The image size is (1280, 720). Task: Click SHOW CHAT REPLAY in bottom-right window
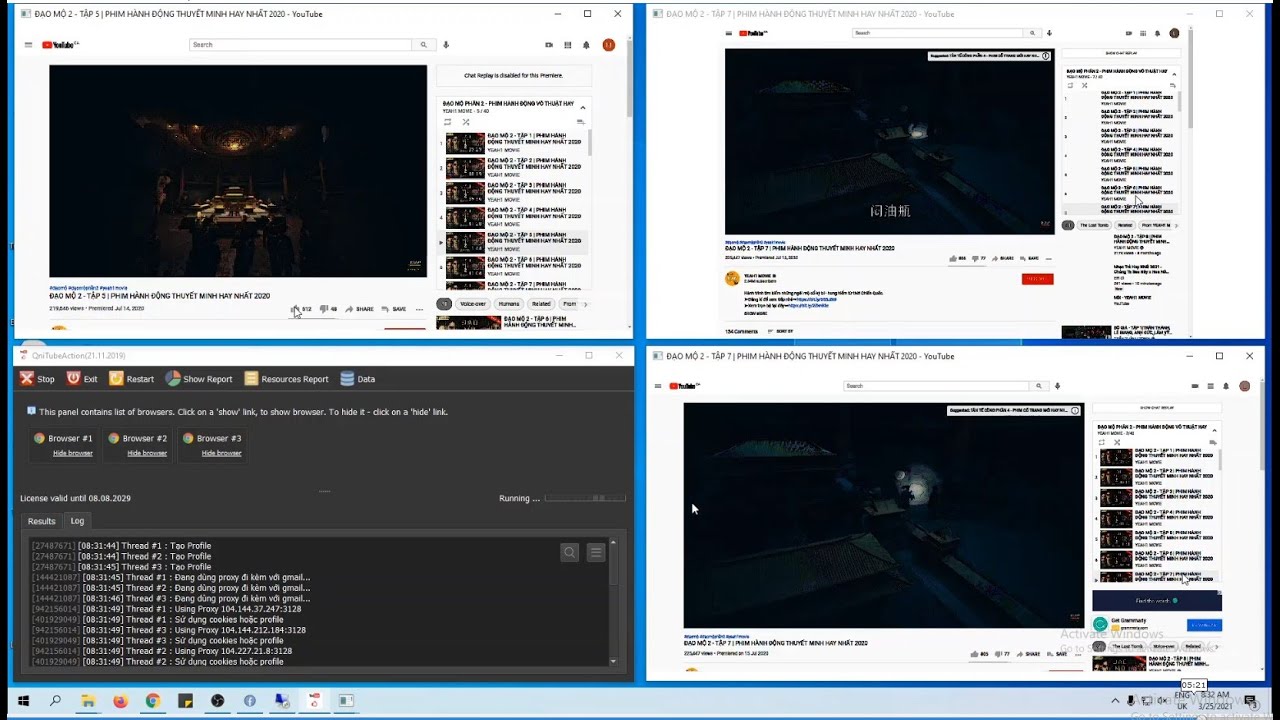pyautogui.click(x=1157, y=408)
